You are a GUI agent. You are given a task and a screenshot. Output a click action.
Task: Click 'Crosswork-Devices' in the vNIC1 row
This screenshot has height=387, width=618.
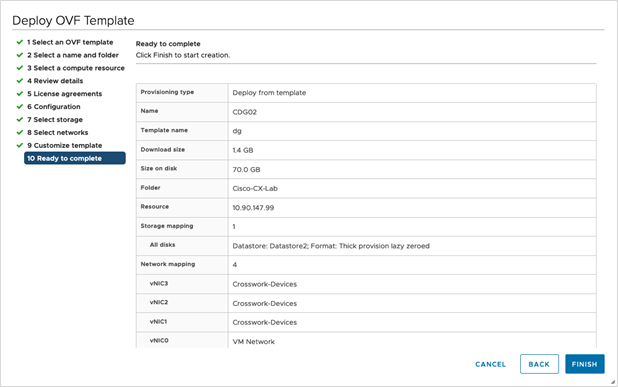pyautogui.click(x=264, y=322)
